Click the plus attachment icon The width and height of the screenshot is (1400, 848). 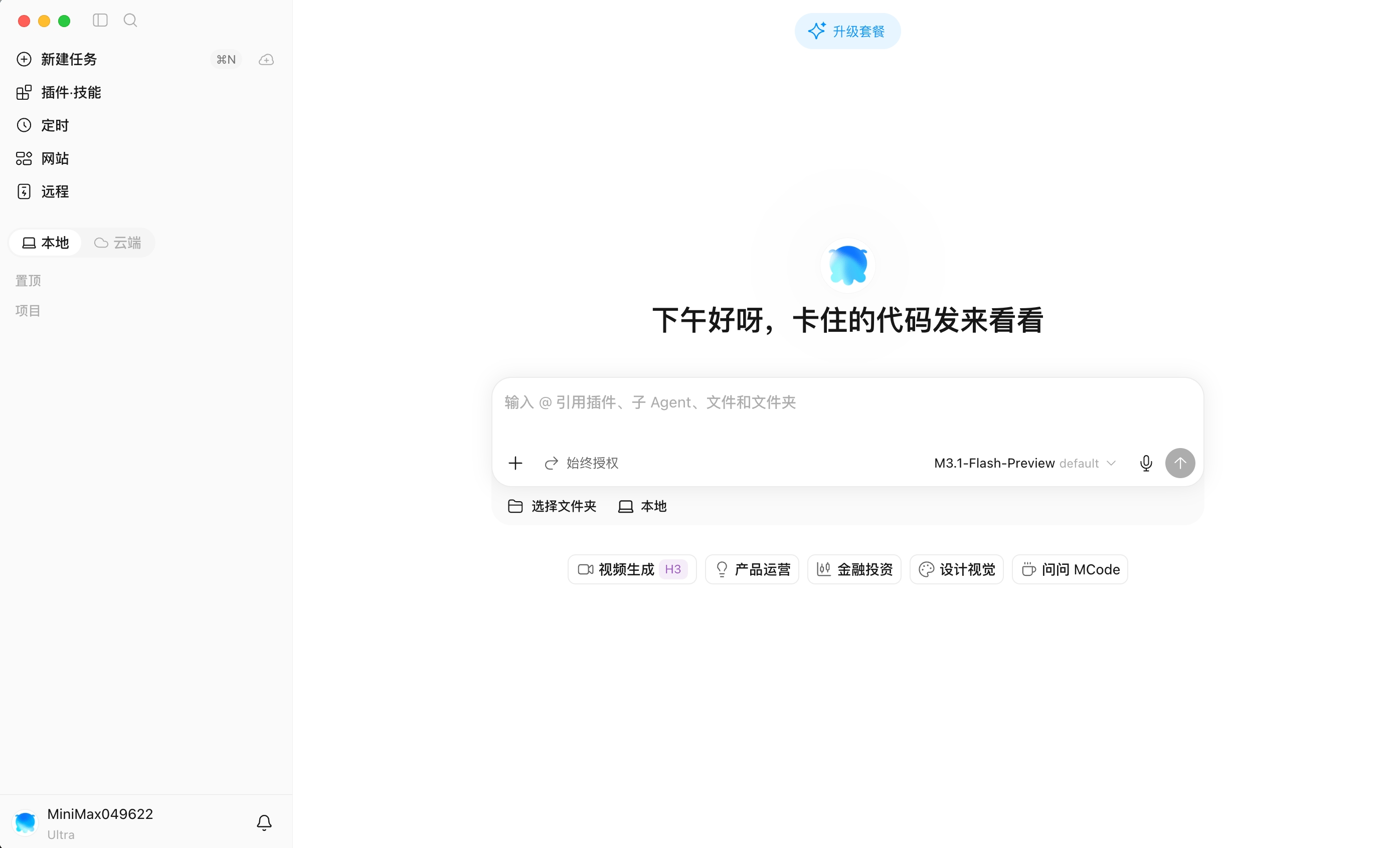click(515, 464)
